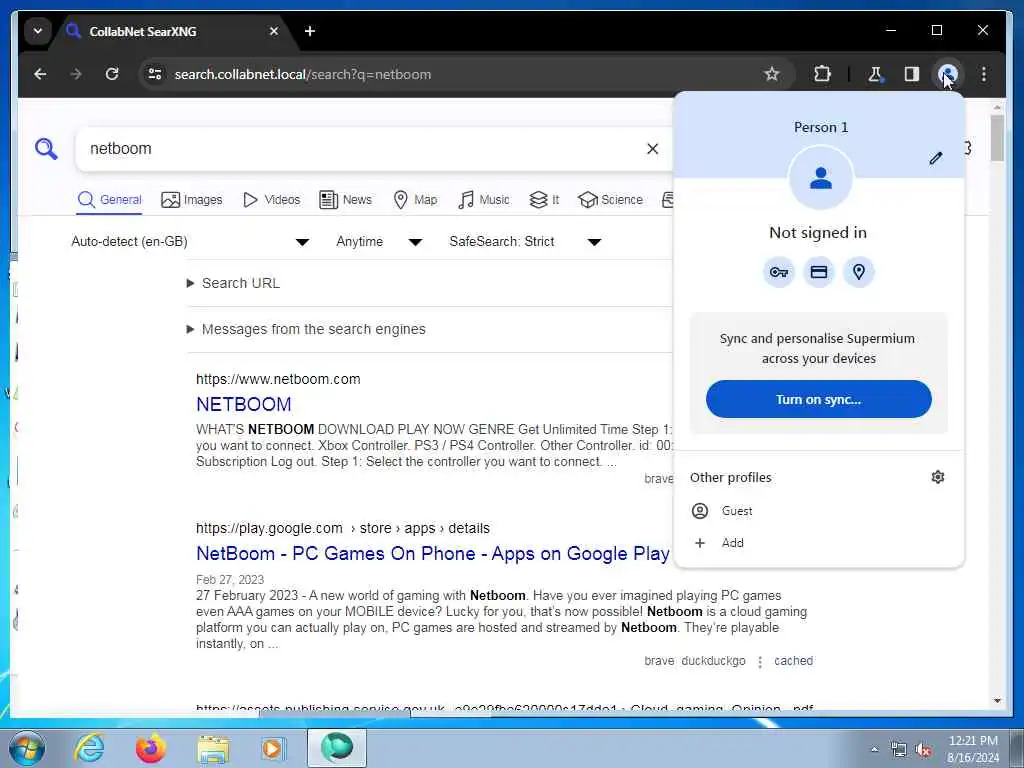The image size is (1024, 768).
Task: Switch to the It search tab
Action: 544,200
